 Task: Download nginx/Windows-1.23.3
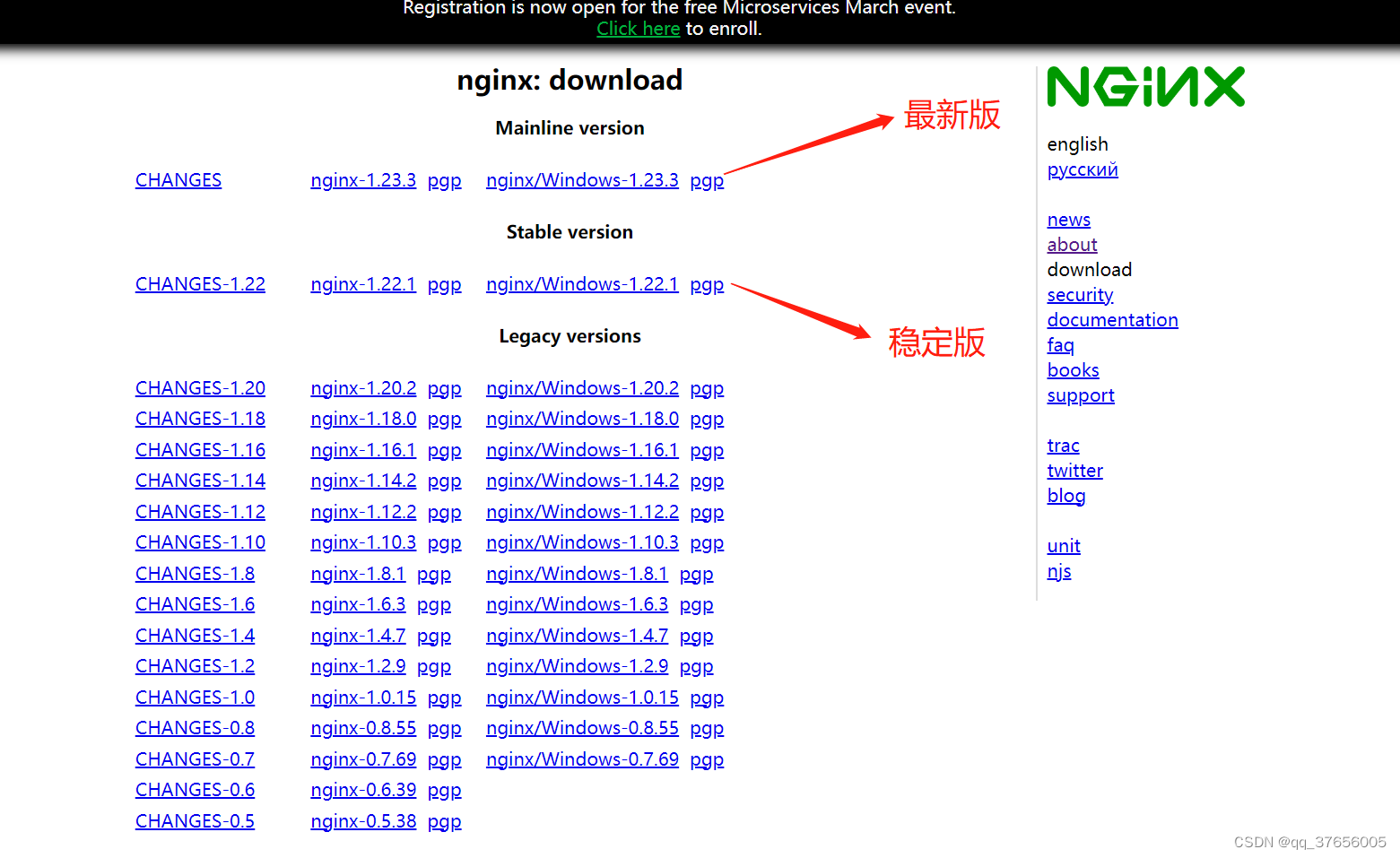pyautogui.click(x=582, y=180)
